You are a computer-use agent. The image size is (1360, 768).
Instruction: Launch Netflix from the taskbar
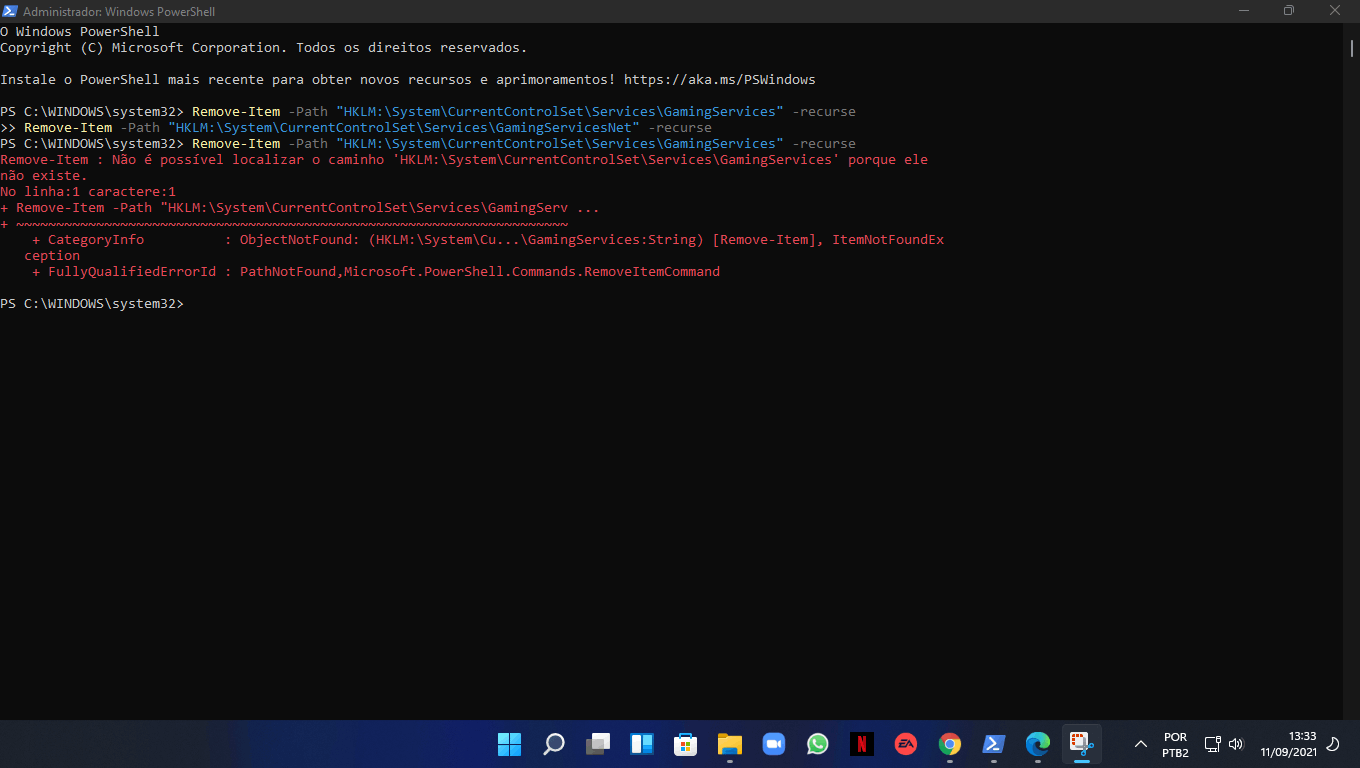[862, 744]
